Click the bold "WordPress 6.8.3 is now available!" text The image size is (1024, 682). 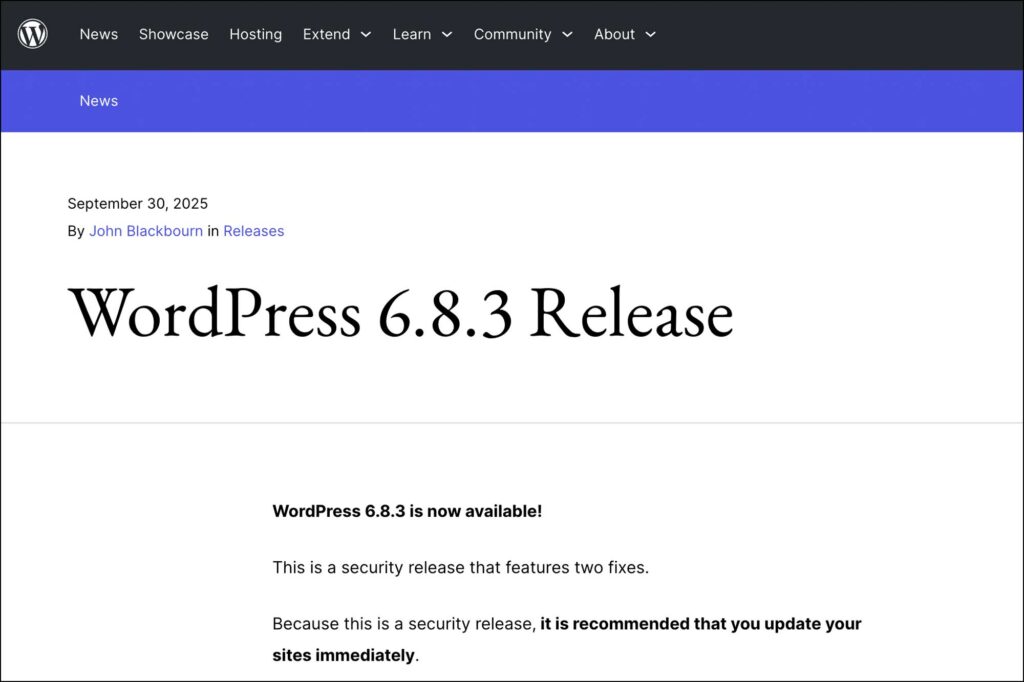[407, 511]
